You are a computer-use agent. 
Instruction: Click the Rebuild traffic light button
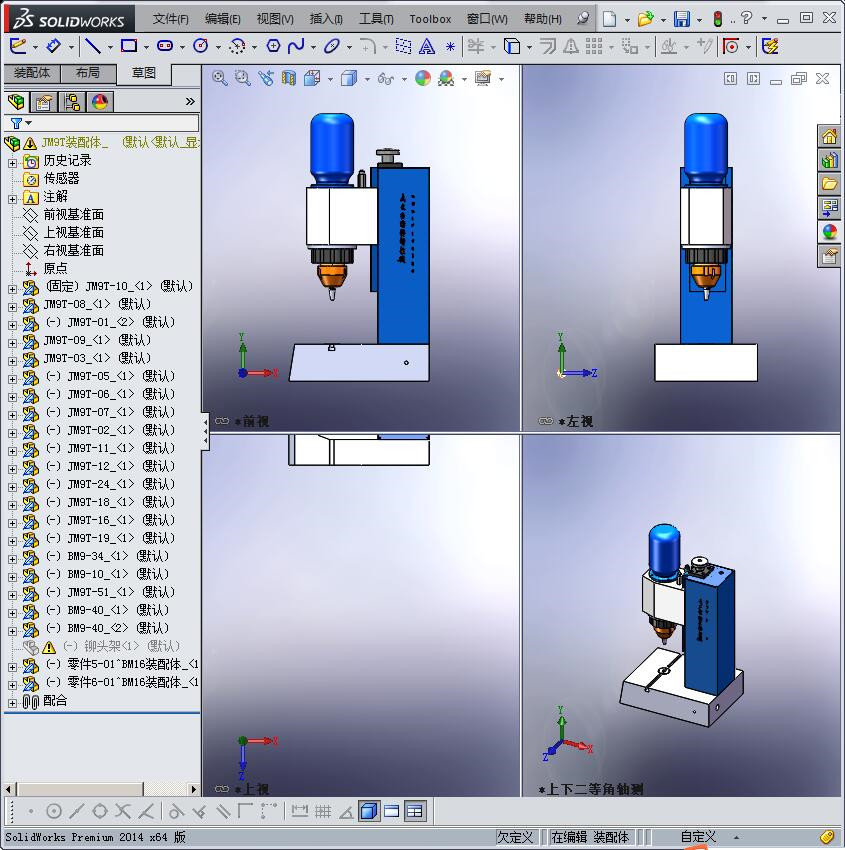pyautogui.click(x=718, y=19)
